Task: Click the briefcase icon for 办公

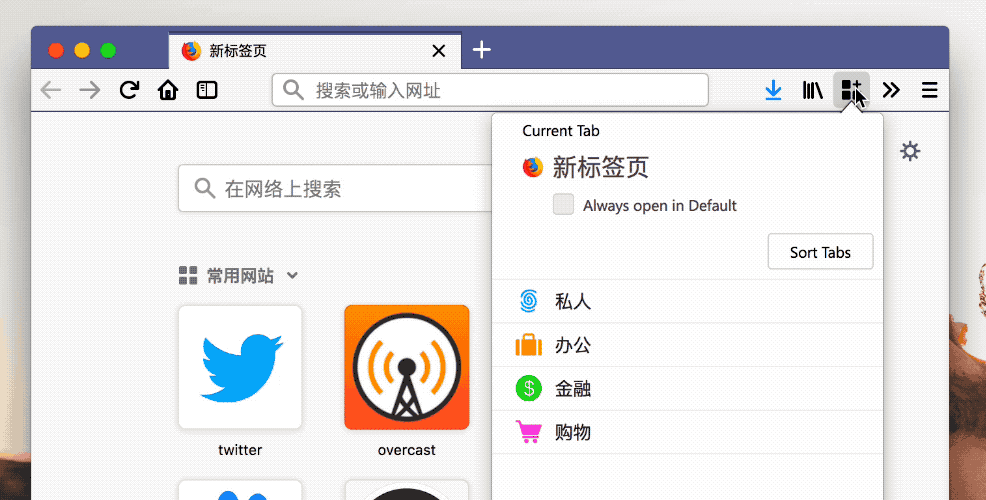Action: coord(529,345)
